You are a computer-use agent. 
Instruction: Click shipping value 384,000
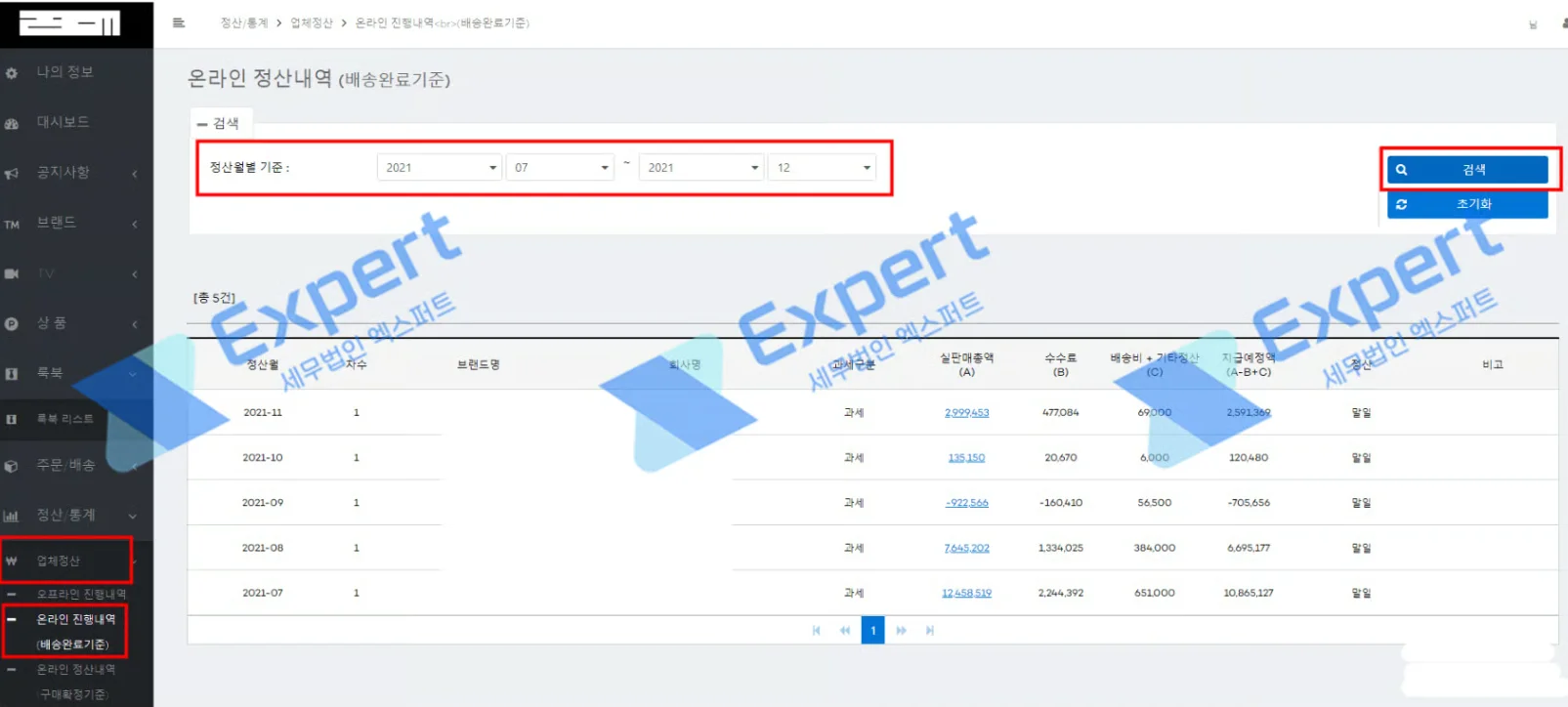click(x=1155, y=548)
